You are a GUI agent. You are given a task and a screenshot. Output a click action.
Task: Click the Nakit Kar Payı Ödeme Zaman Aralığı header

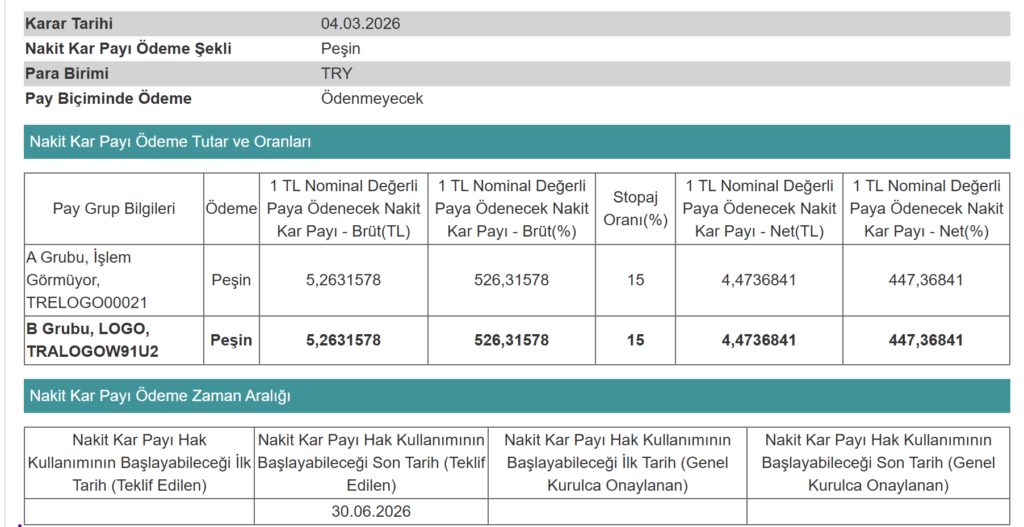tap(160, 396)
